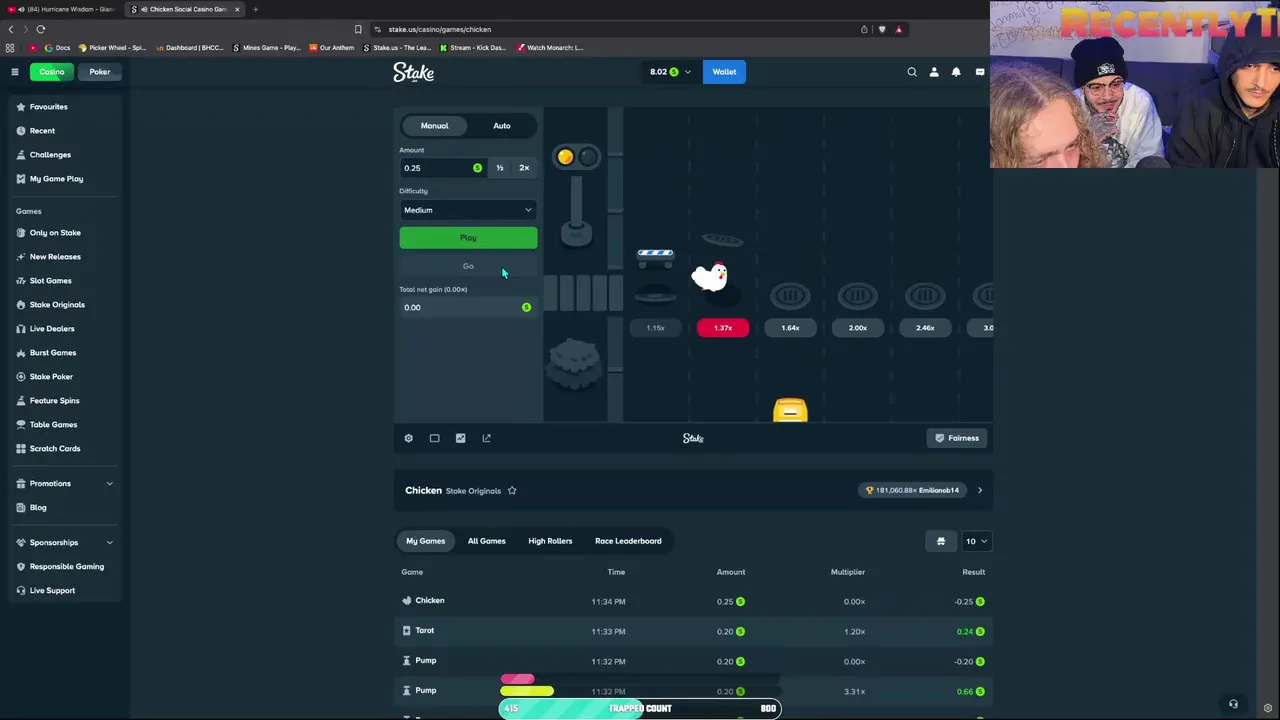Screen dimensions: 1280x720
Task: Click the browser address bar URL
Action: tap(440, 29)
